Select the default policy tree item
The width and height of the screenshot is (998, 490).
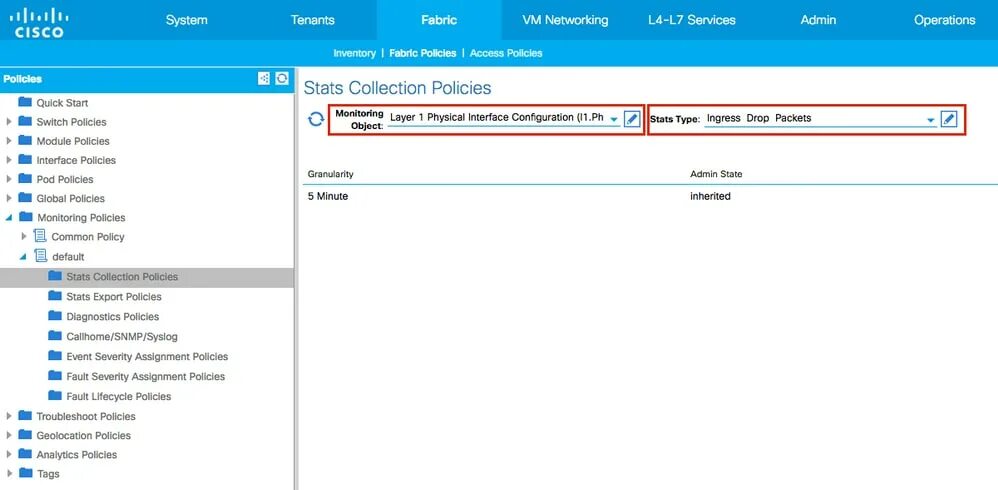(x=68, y=257)
